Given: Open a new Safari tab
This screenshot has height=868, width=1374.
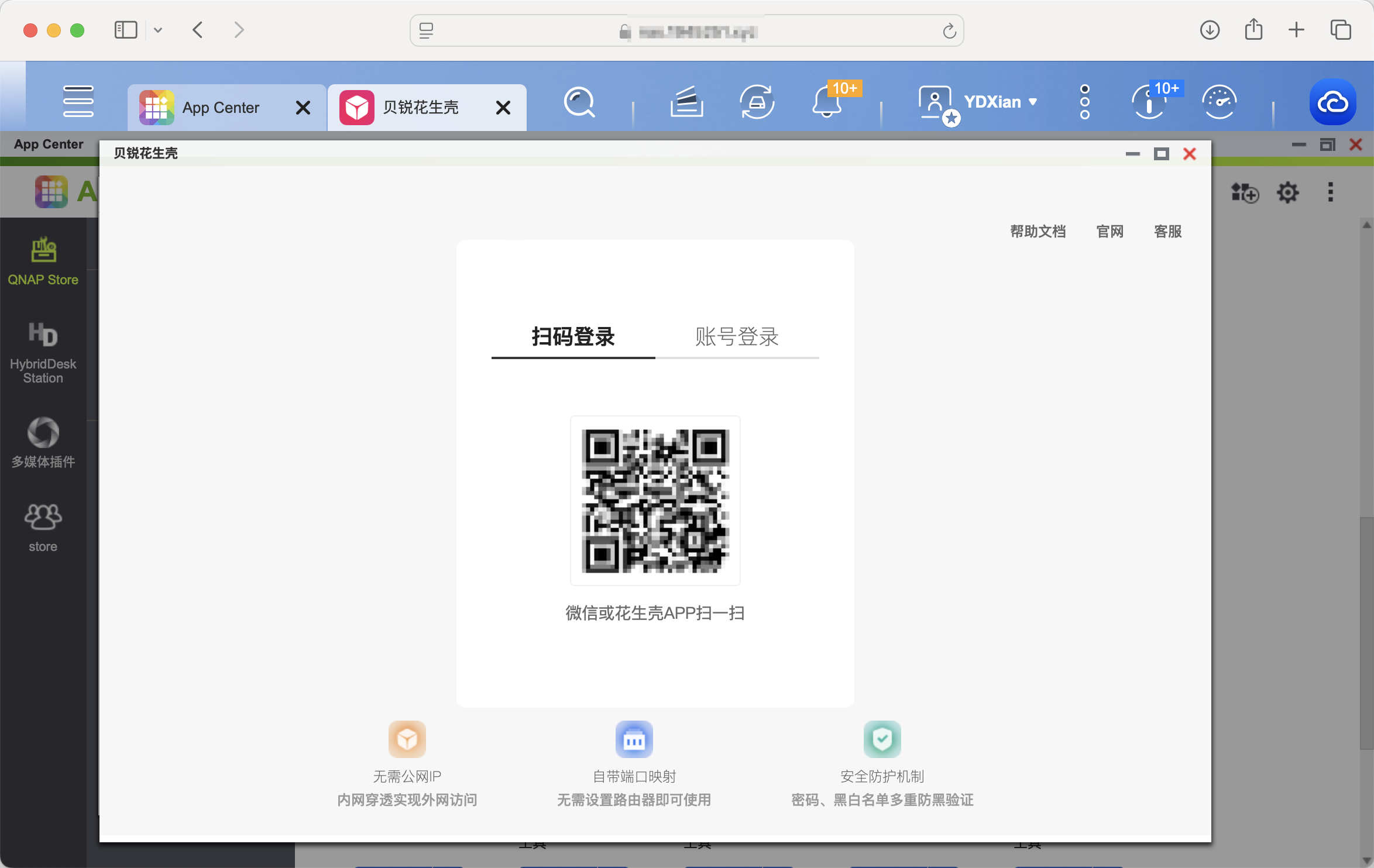Looking at the screenshot, I should coord(1297,30).
